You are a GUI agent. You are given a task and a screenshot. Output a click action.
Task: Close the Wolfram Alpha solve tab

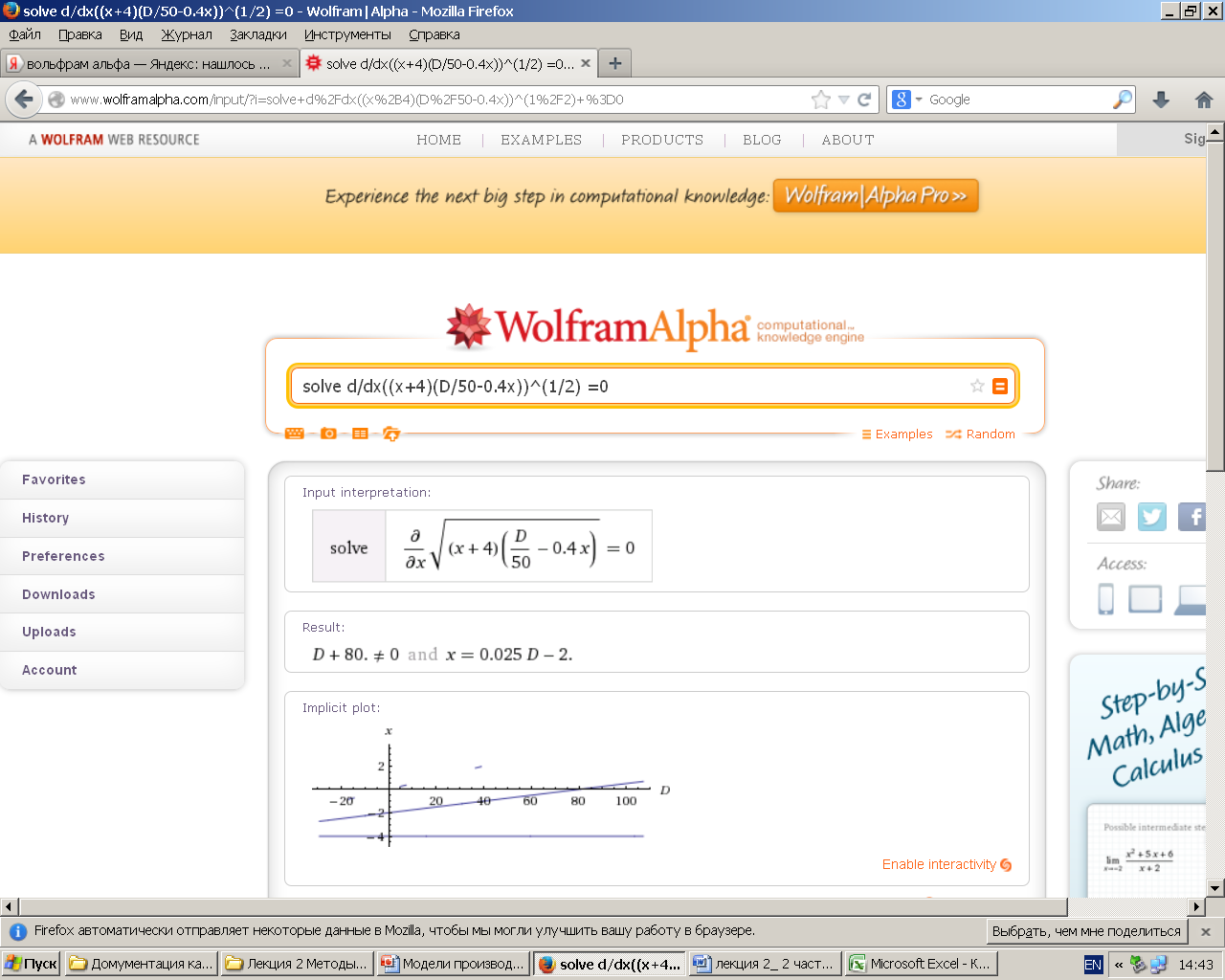point(586,63)
